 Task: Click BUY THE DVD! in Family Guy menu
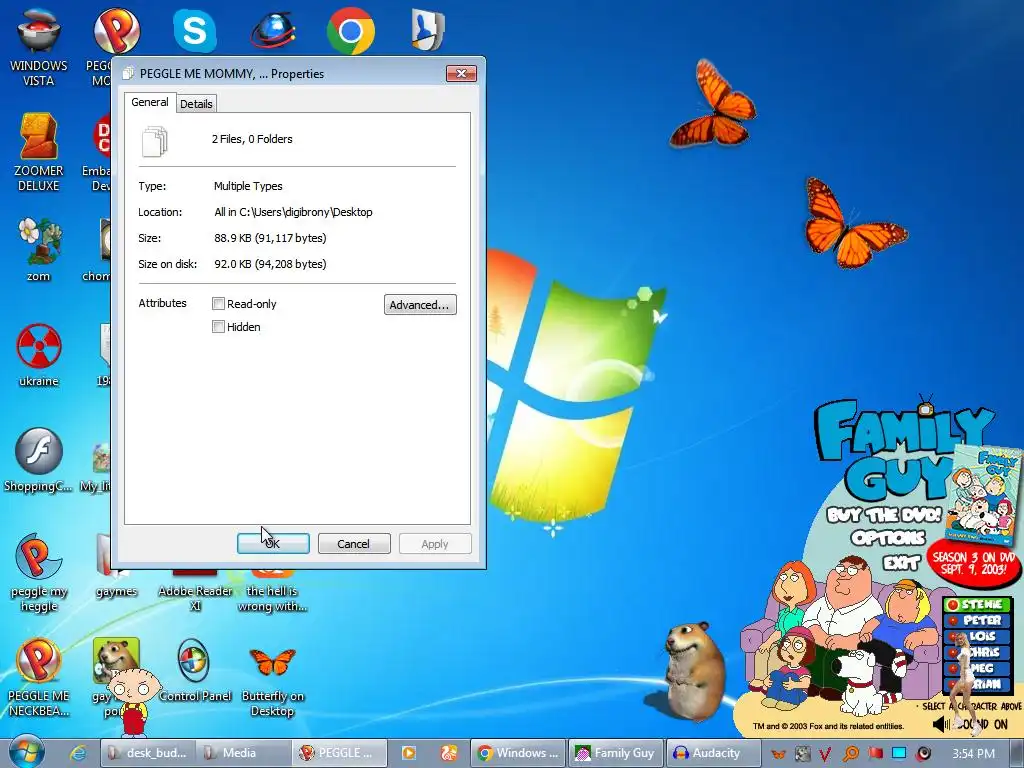click(884, 515)
